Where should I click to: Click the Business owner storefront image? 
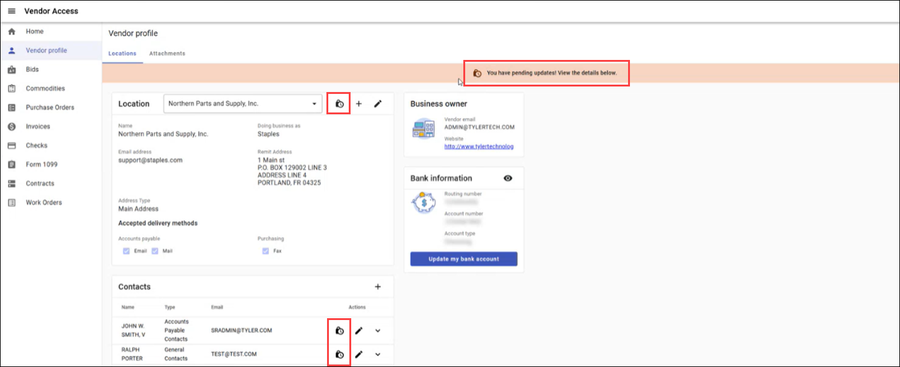pos(424,128)
